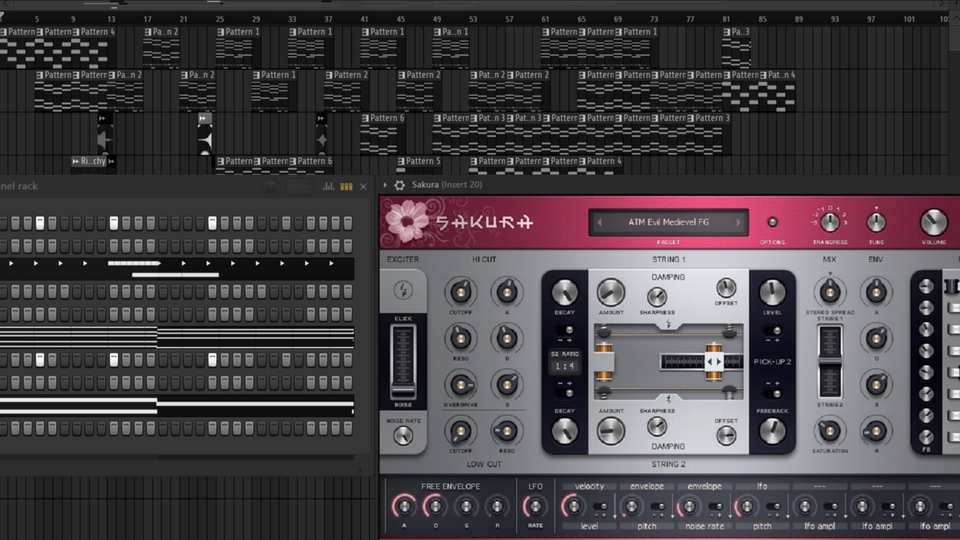Open the ATM Evil Medievel FG preset menu

click(x=669, y=222)
